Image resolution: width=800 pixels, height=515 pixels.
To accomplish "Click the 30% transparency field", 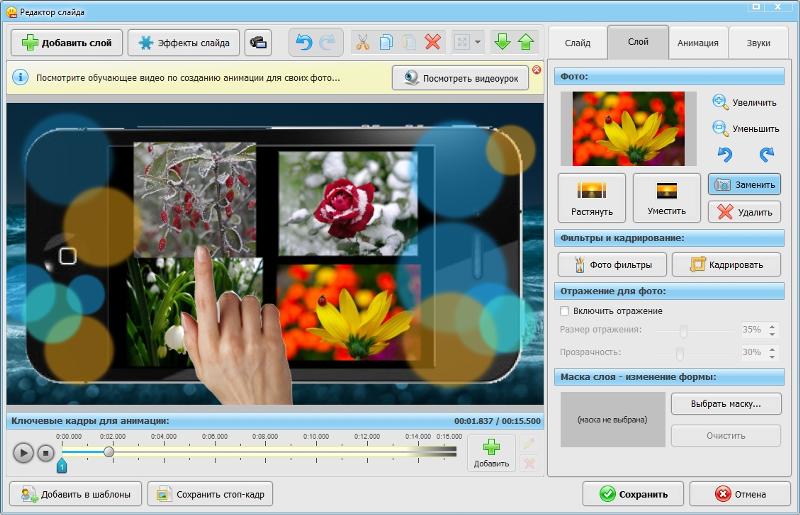I will (x=753, y=352).
